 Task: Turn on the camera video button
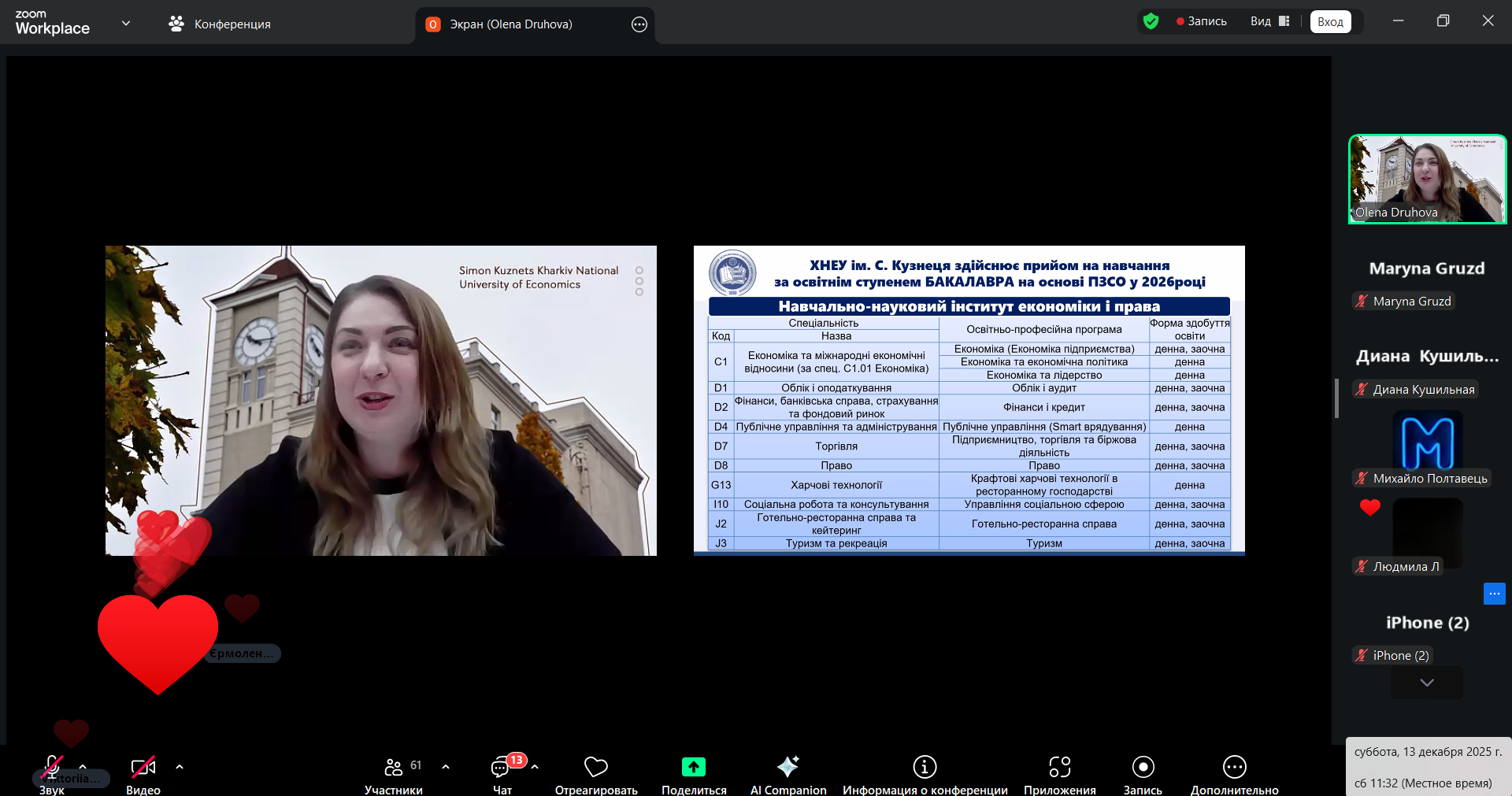(x=143, y=767)
